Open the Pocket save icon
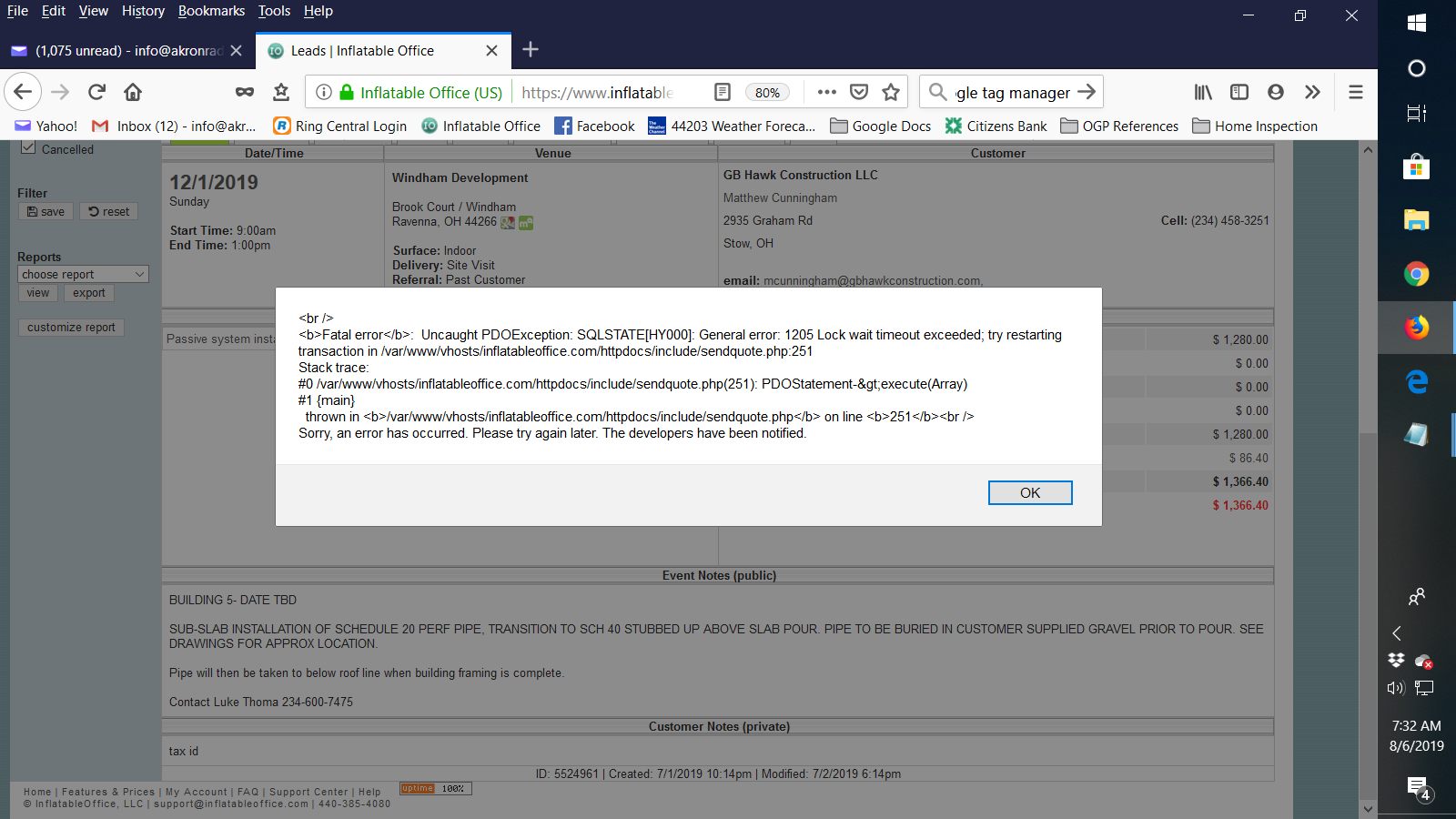1456x819 pixels. [858, 92]
